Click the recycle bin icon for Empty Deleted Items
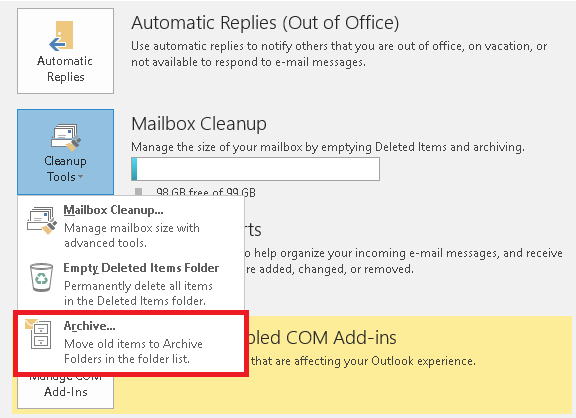The image size is (576, 418). 41,277
